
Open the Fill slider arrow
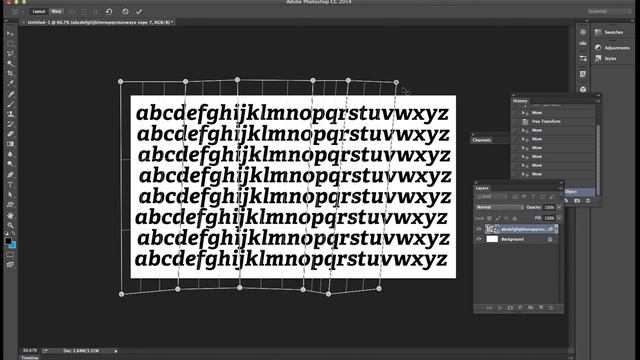pyautogui.click(x=559, y=218)
